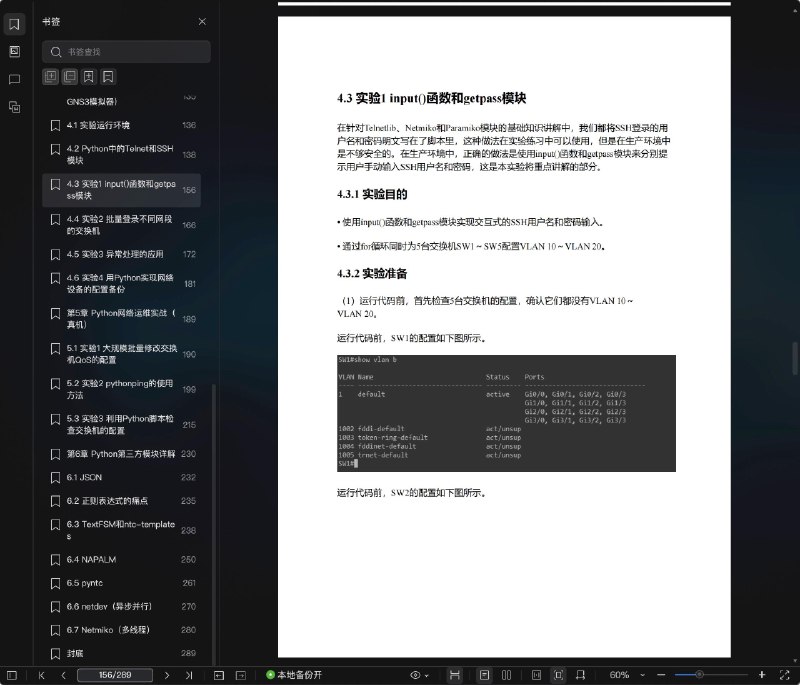The height and width of the screenshot is (685, 800).
Task: Expand all bookmarks with expand-all icon
Action: (49, 76)
